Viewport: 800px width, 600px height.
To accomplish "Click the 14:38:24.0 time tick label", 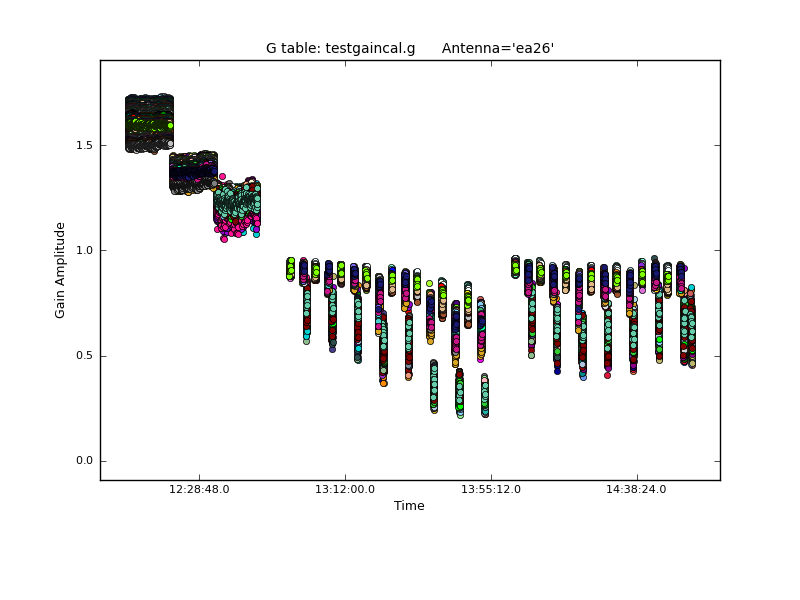I will point(636,490).
